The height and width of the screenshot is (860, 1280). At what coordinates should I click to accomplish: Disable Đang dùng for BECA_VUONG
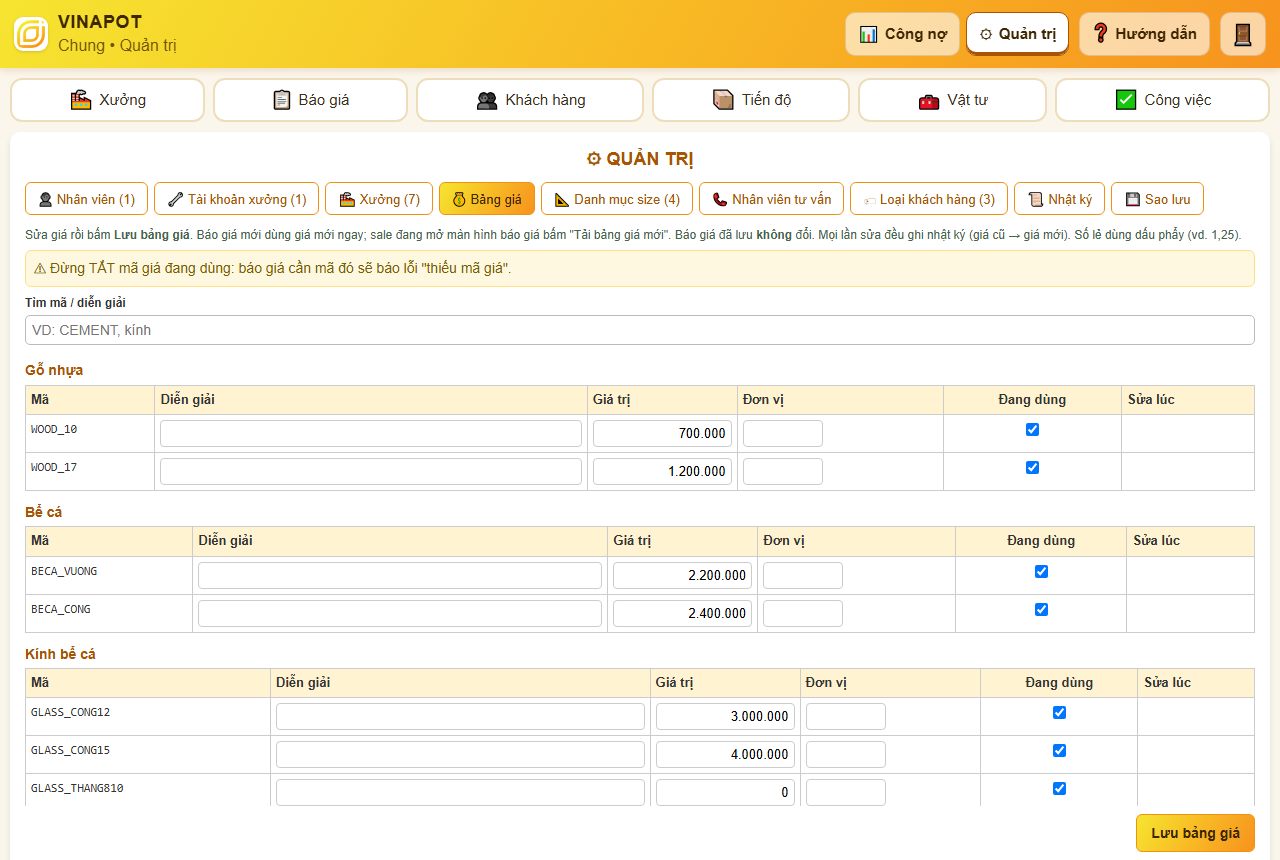[1041, 572]
